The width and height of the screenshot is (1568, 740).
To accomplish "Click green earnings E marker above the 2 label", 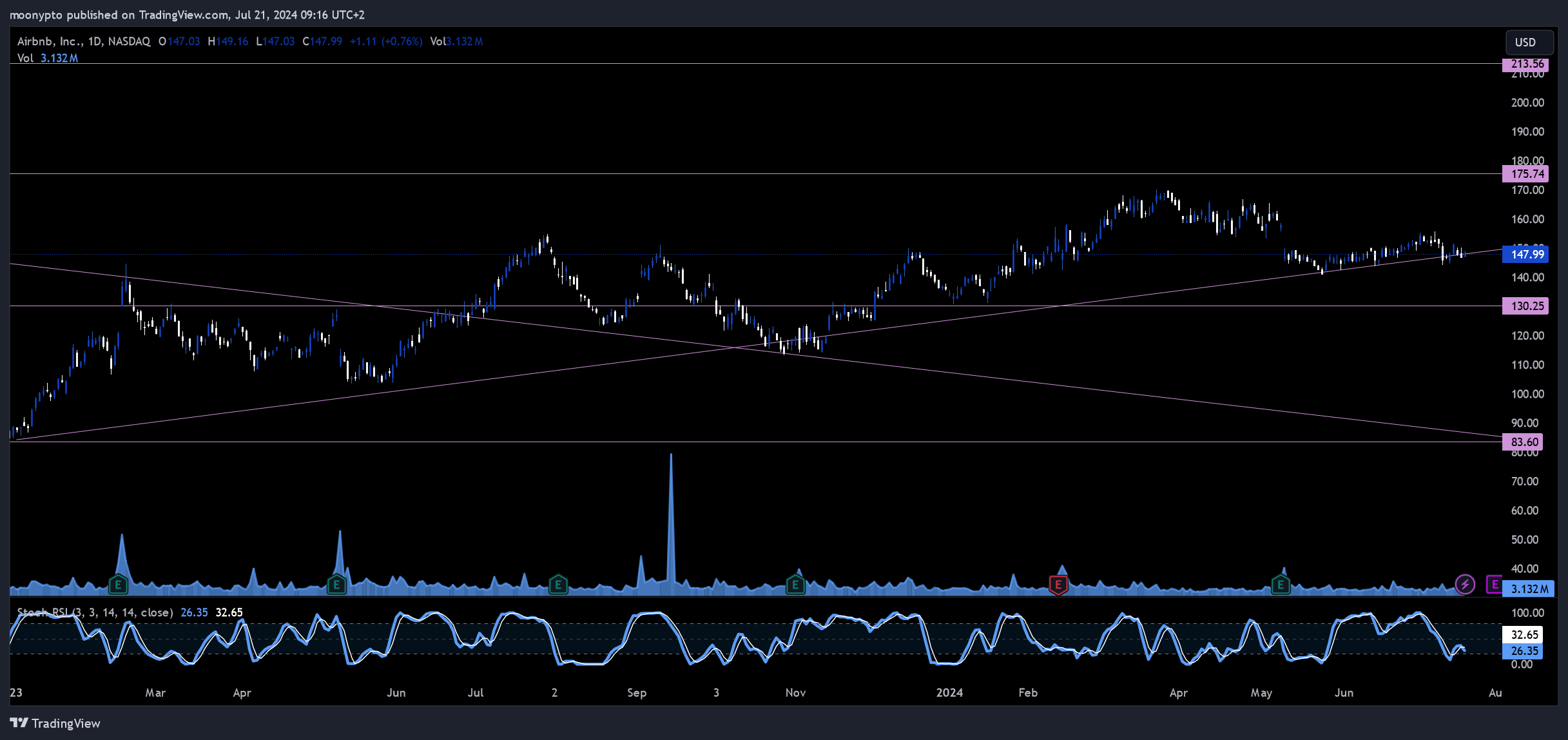I will point(558,585).
